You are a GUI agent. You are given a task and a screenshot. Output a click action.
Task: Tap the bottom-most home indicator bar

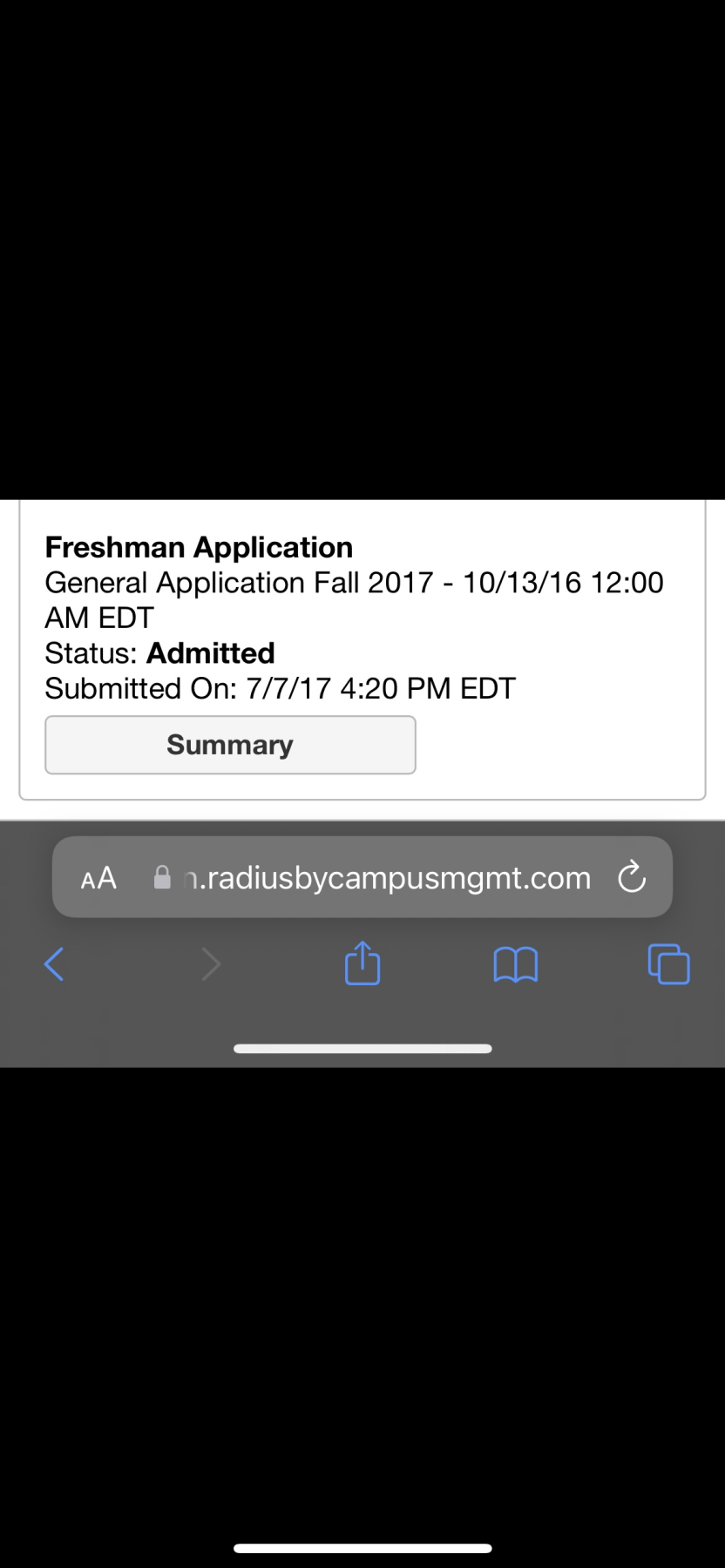tap(362, 1548)
